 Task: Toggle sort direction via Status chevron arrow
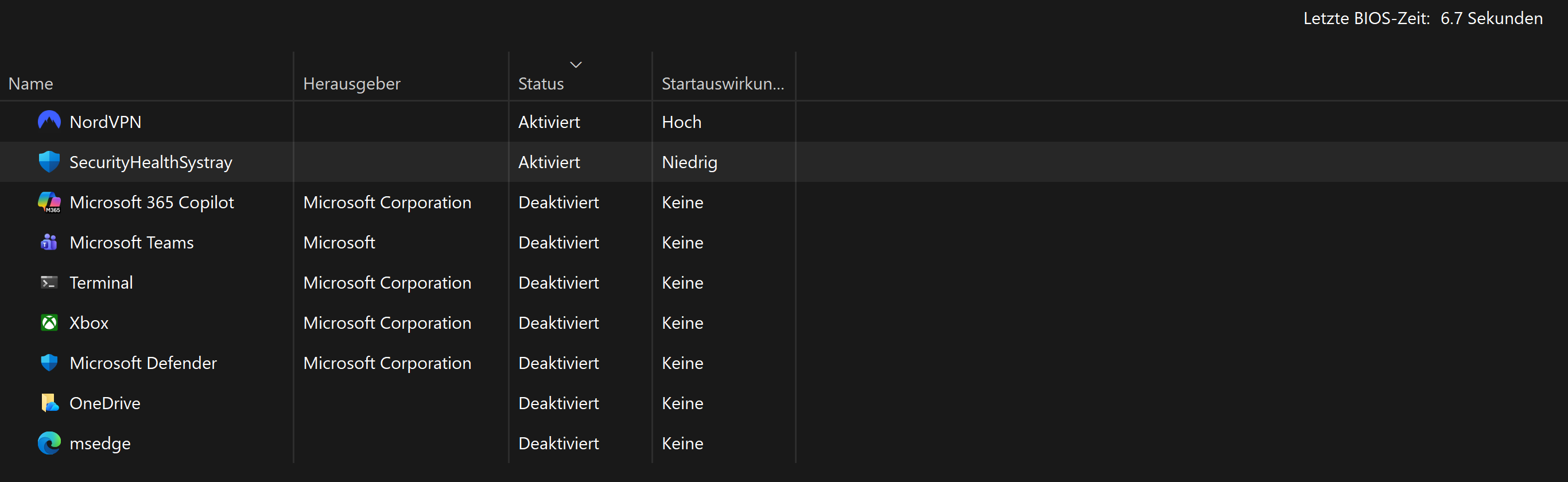point(576,64)
